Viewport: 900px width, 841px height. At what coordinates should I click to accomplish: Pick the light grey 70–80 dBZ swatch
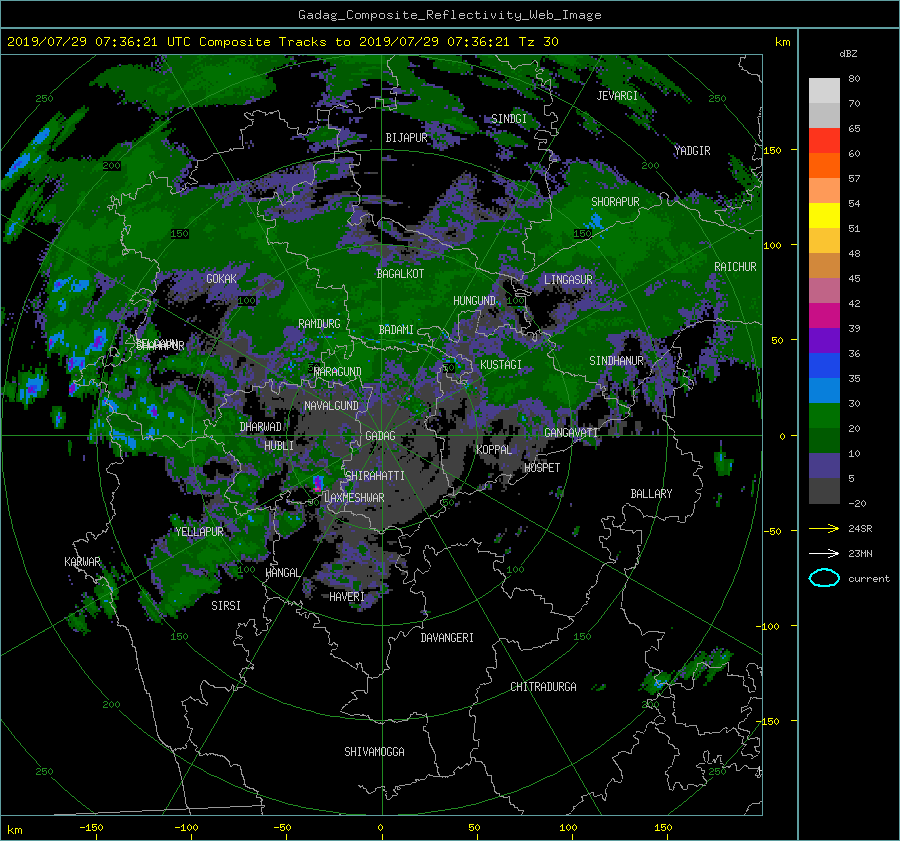coord(824,90)
